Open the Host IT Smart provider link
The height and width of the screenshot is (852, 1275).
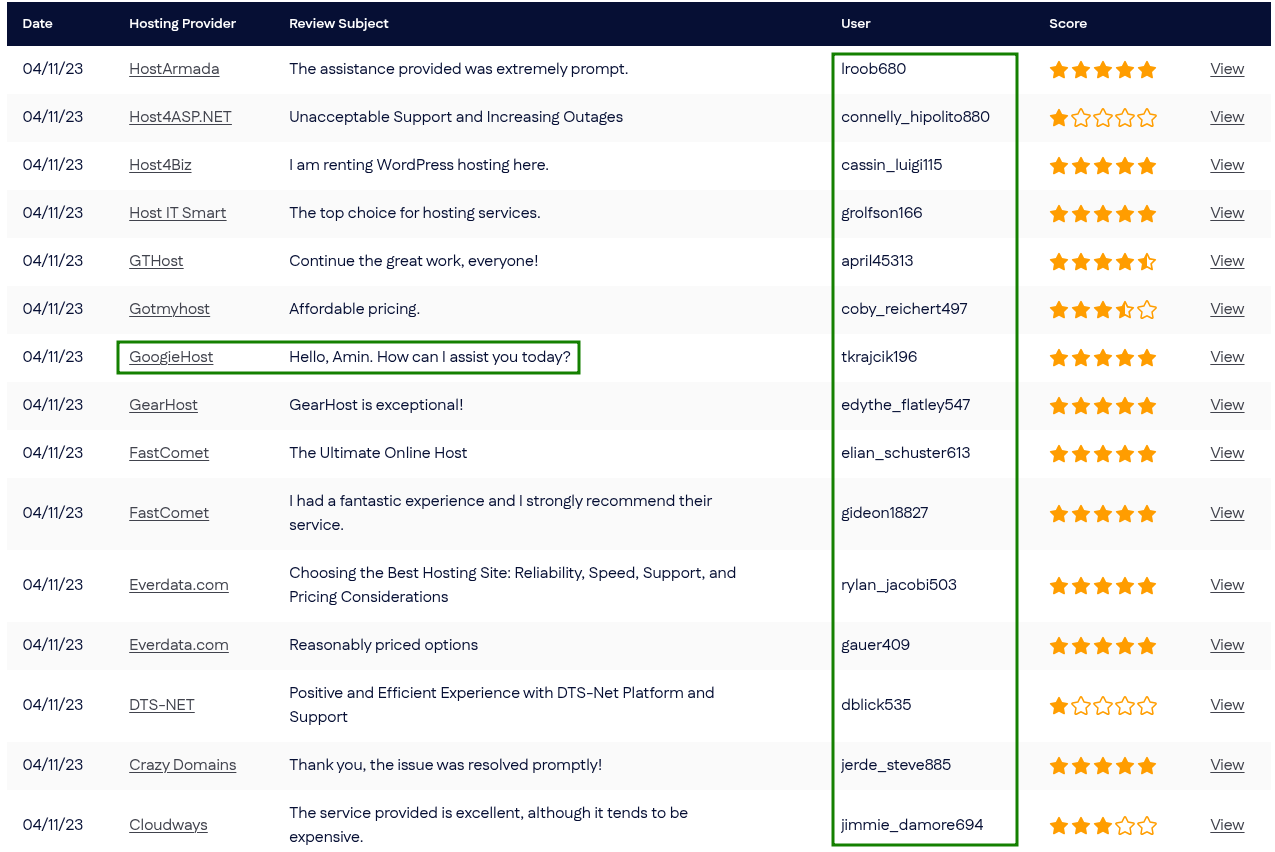[178, 213]
